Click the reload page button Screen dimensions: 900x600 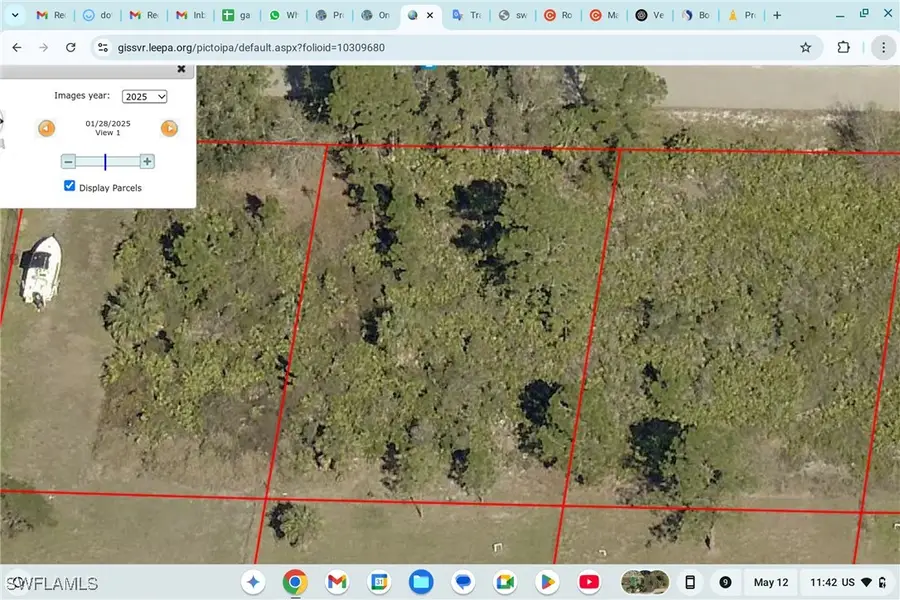pos(70,47)
